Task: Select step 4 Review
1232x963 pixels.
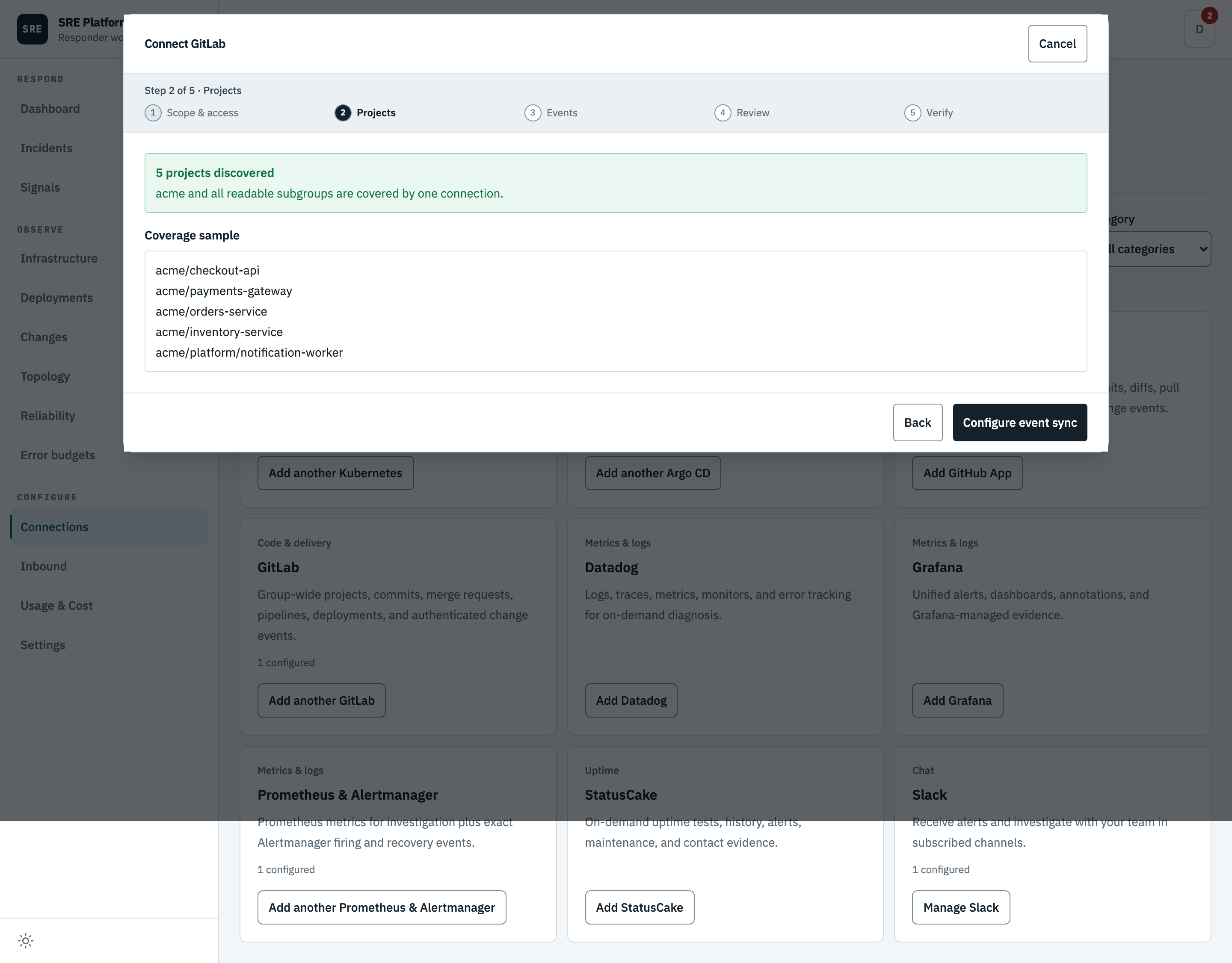Action: coord(742,113)
